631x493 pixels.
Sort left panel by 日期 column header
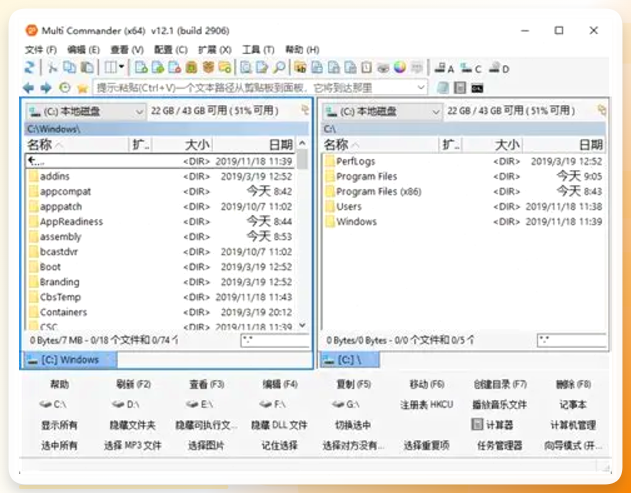point(254,144)
